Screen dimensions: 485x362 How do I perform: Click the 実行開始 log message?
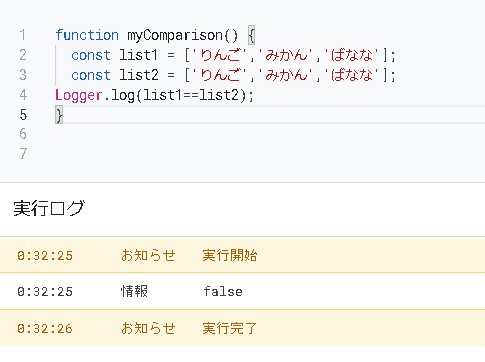(230, 255)
